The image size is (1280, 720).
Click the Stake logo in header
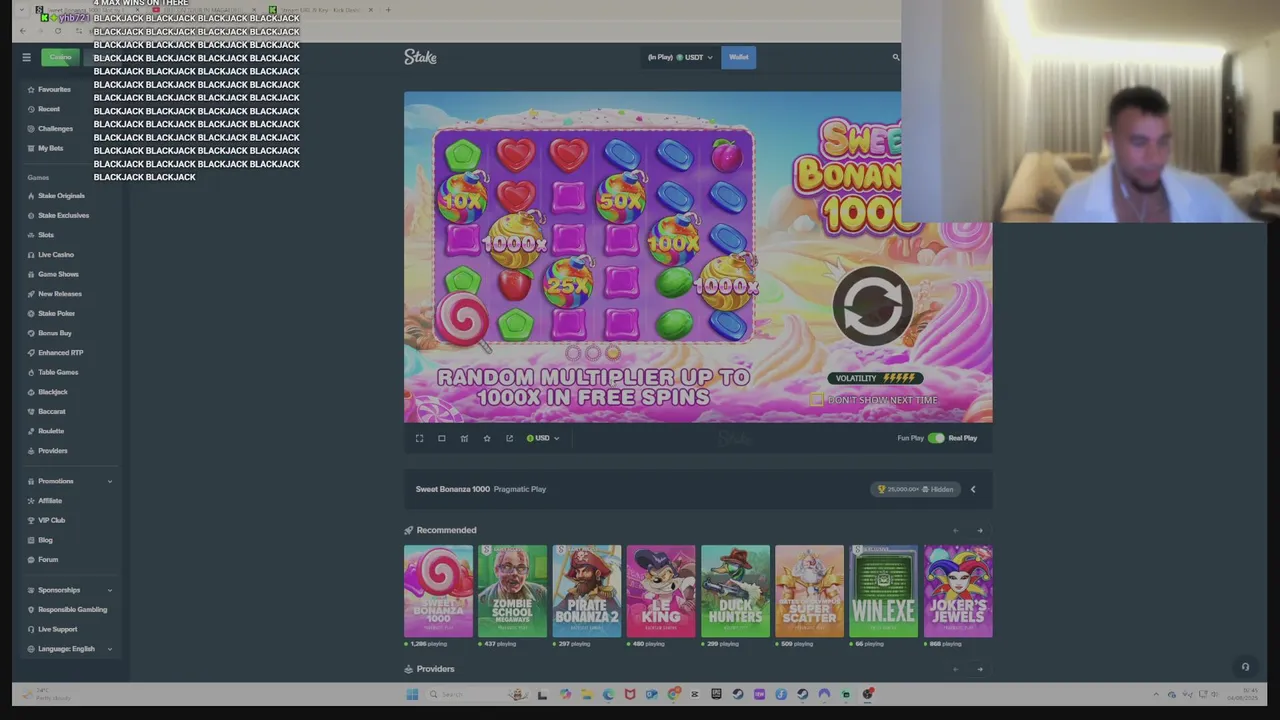tap(420, 57)
